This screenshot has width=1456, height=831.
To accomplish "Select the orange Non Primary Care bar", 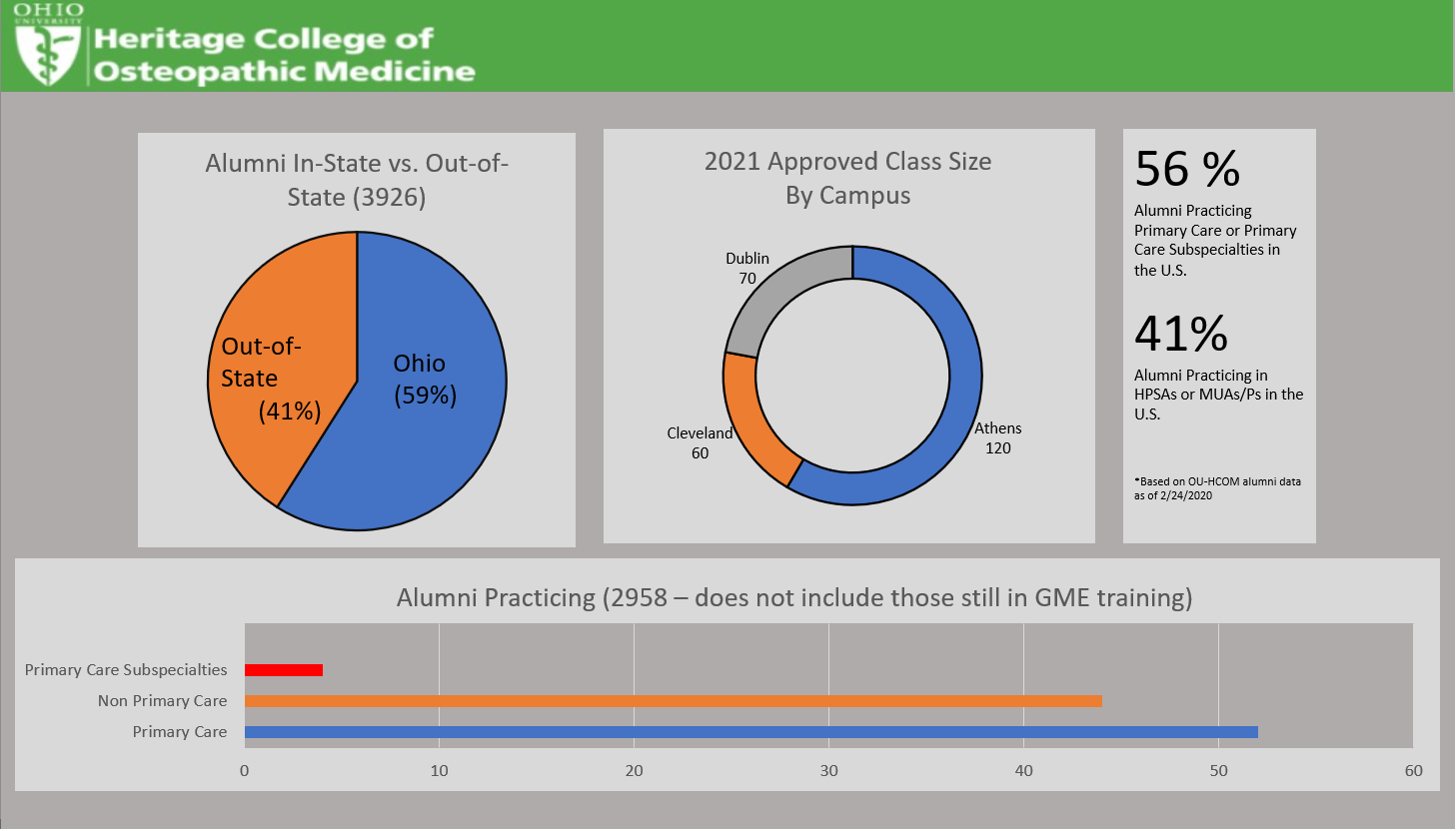I will click(673, 701).
